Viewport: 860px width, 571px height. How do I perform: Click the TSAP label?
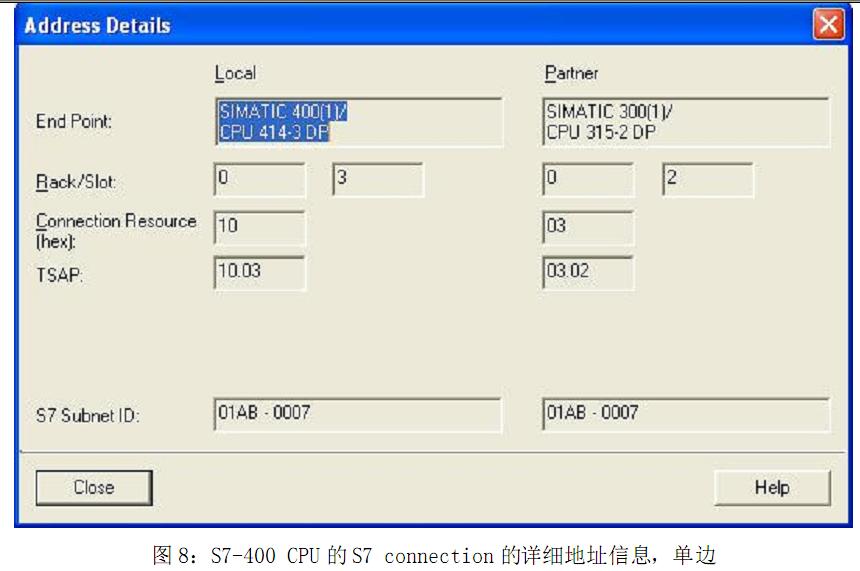[59, 275]
